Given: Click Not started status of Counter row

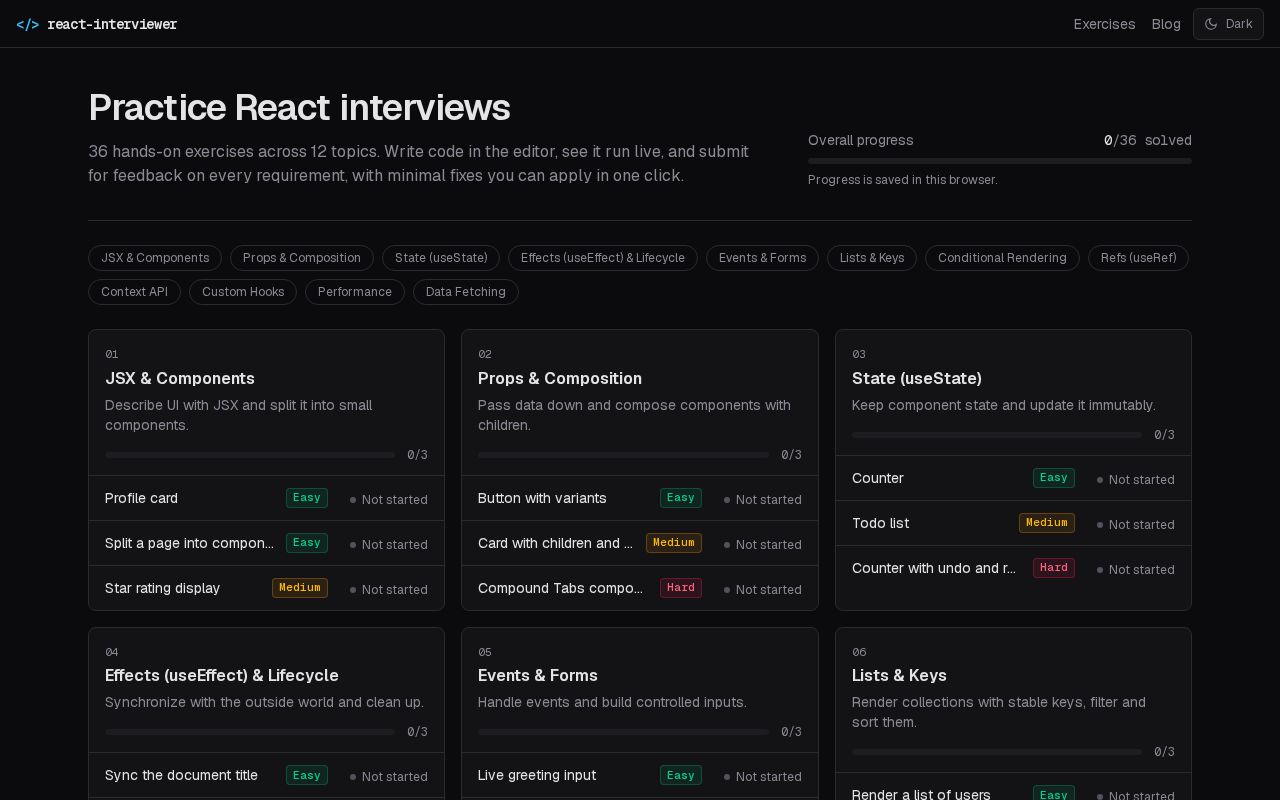Looking at the screenshot, I should 1136,480.
